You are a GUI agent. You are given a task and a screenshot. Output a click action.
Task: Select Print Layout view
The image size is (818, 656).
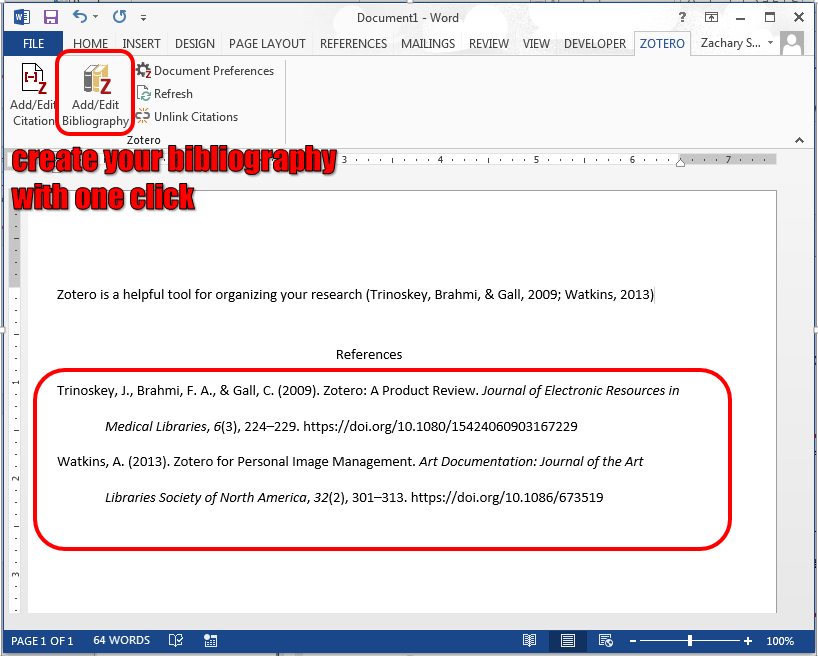click(567, 640)
